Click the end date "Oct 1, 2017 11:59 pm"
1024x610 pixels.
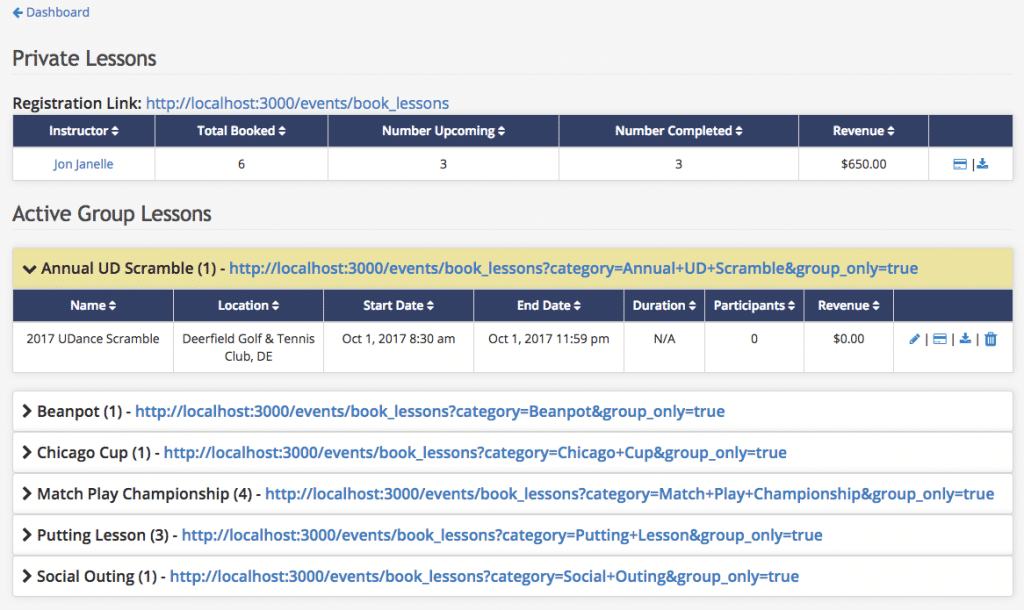549,338
